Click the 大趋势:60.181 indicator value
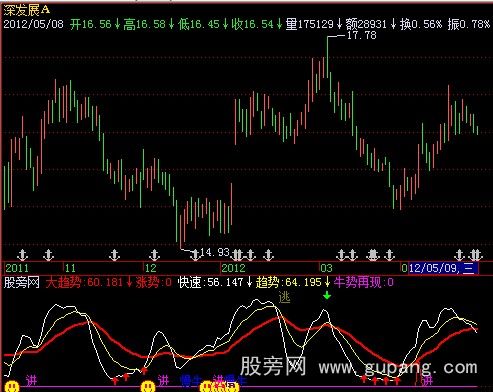Screen dimensions: 493x392 [84, 283]
